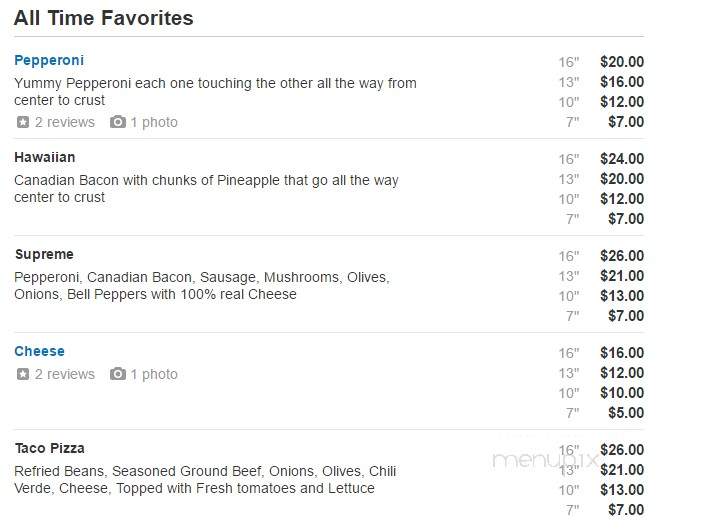Click the star reviews icon under Pepperoni

coord(23,122)
